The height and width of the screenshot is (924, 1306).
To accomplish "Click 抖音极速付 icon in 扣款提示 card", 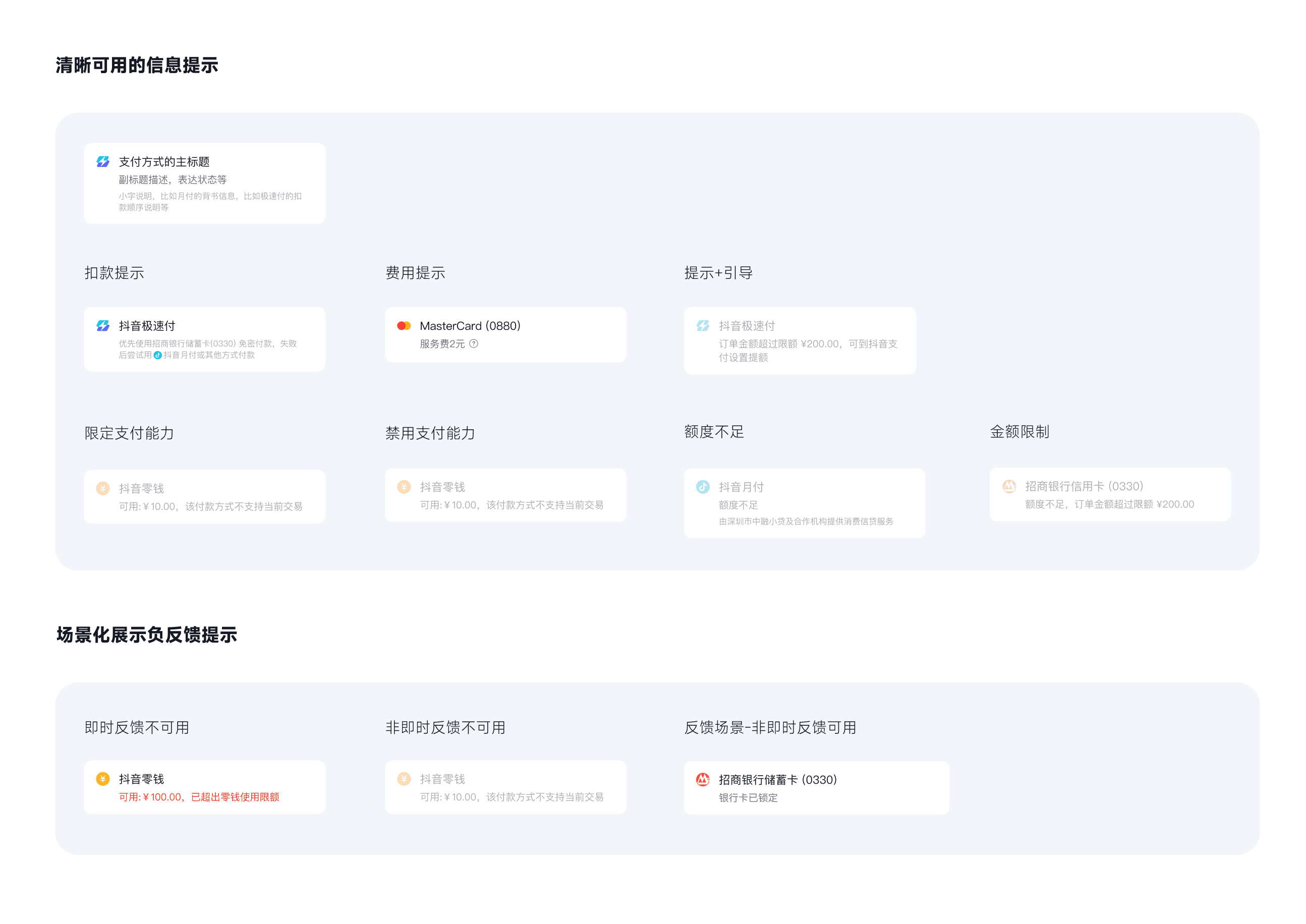I will pyautogui.click(x=102, y=325).
